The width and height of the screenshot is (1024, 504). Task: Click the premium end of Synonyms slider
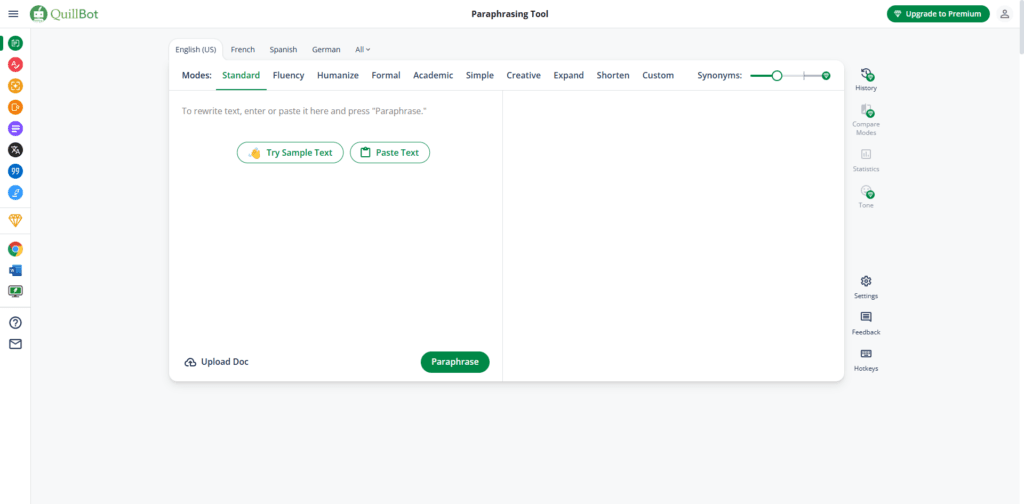[x=826, y=76]
